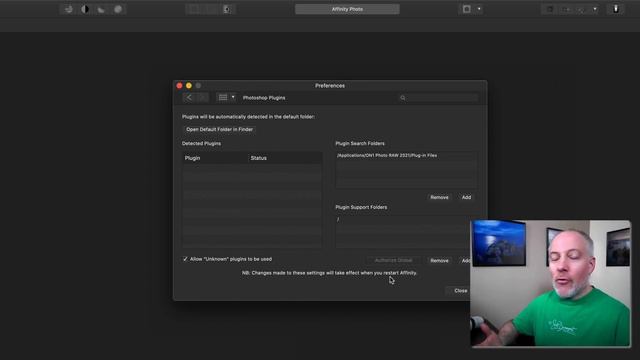Click the Assistant icon at toolbar's far right
Viewport: 640px width, 360px height.
(616, 9)
